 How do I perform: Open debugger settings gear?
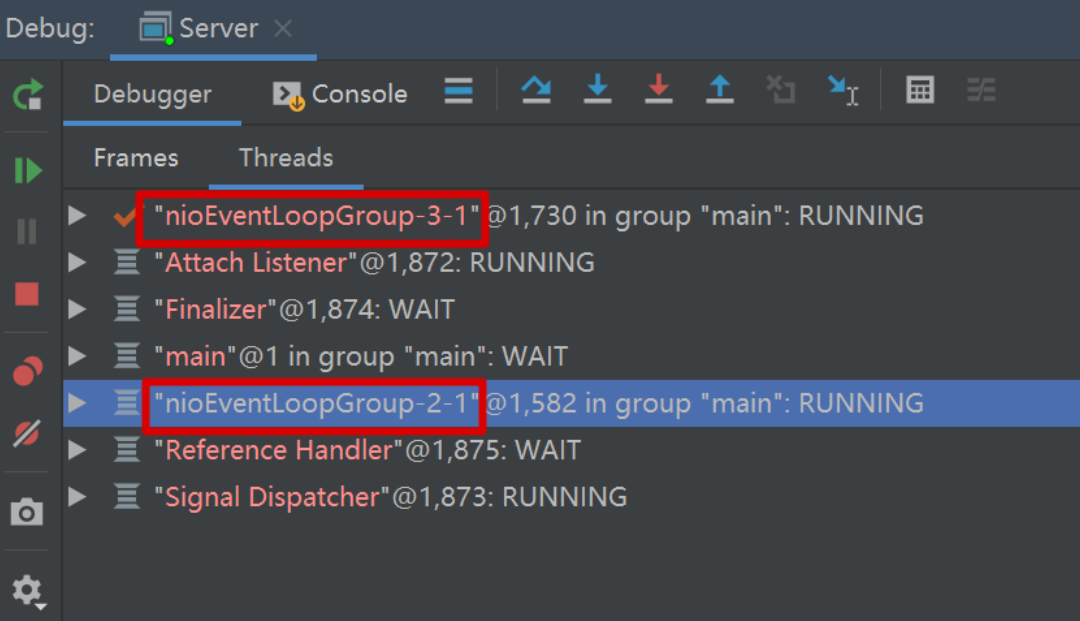tap(28, 591)
